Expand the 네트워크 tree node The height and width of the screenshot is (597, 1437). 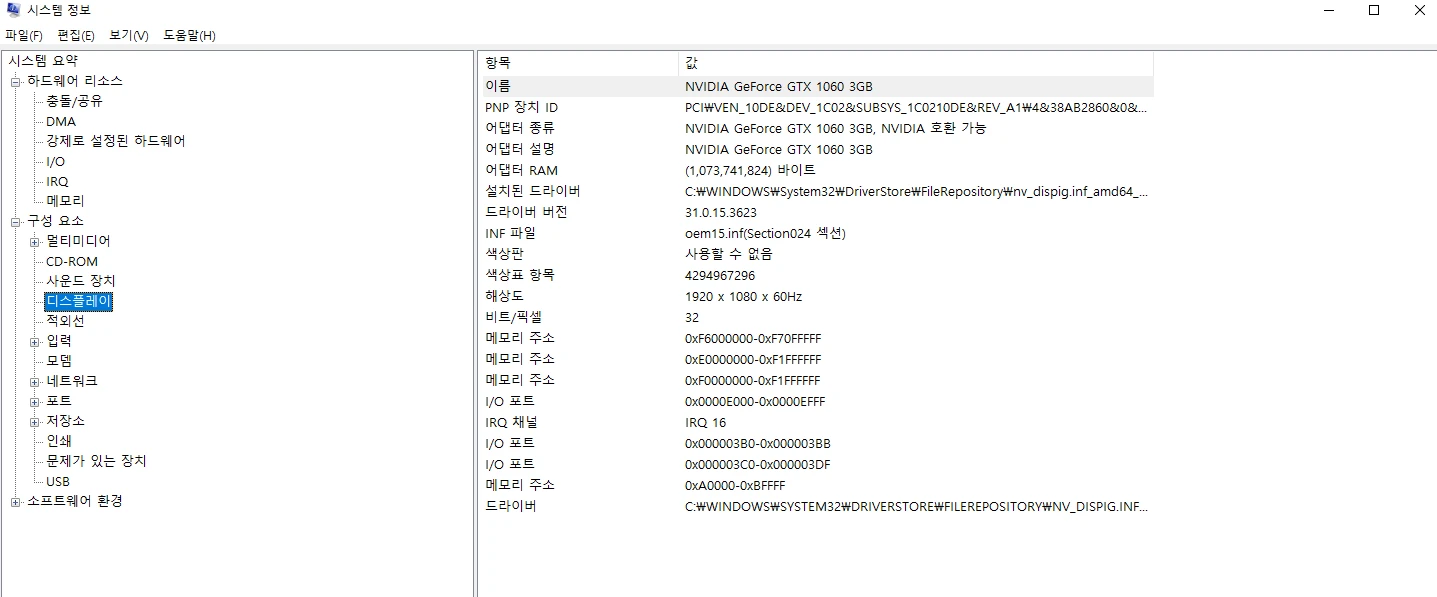point(32,381)
